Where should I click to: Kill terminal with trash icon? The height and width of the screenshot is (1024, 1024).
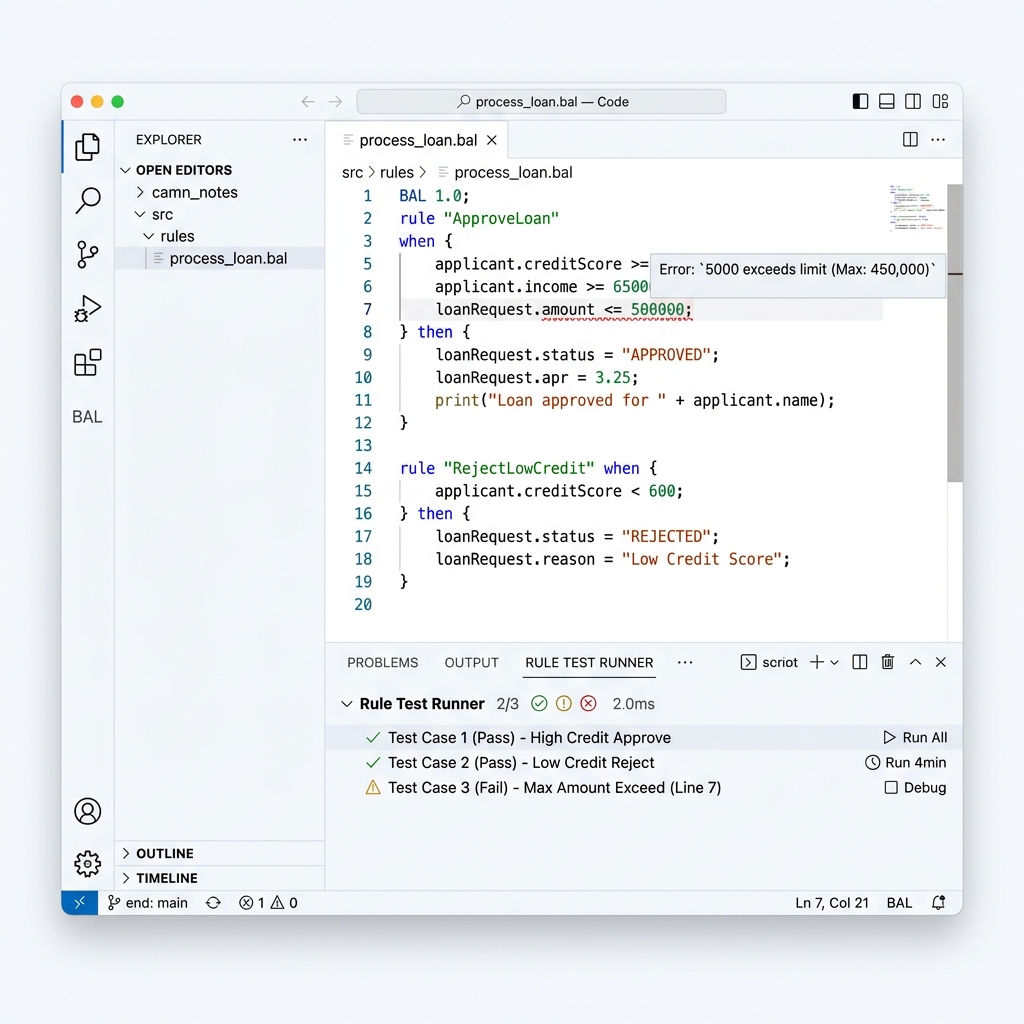point(888,662)
